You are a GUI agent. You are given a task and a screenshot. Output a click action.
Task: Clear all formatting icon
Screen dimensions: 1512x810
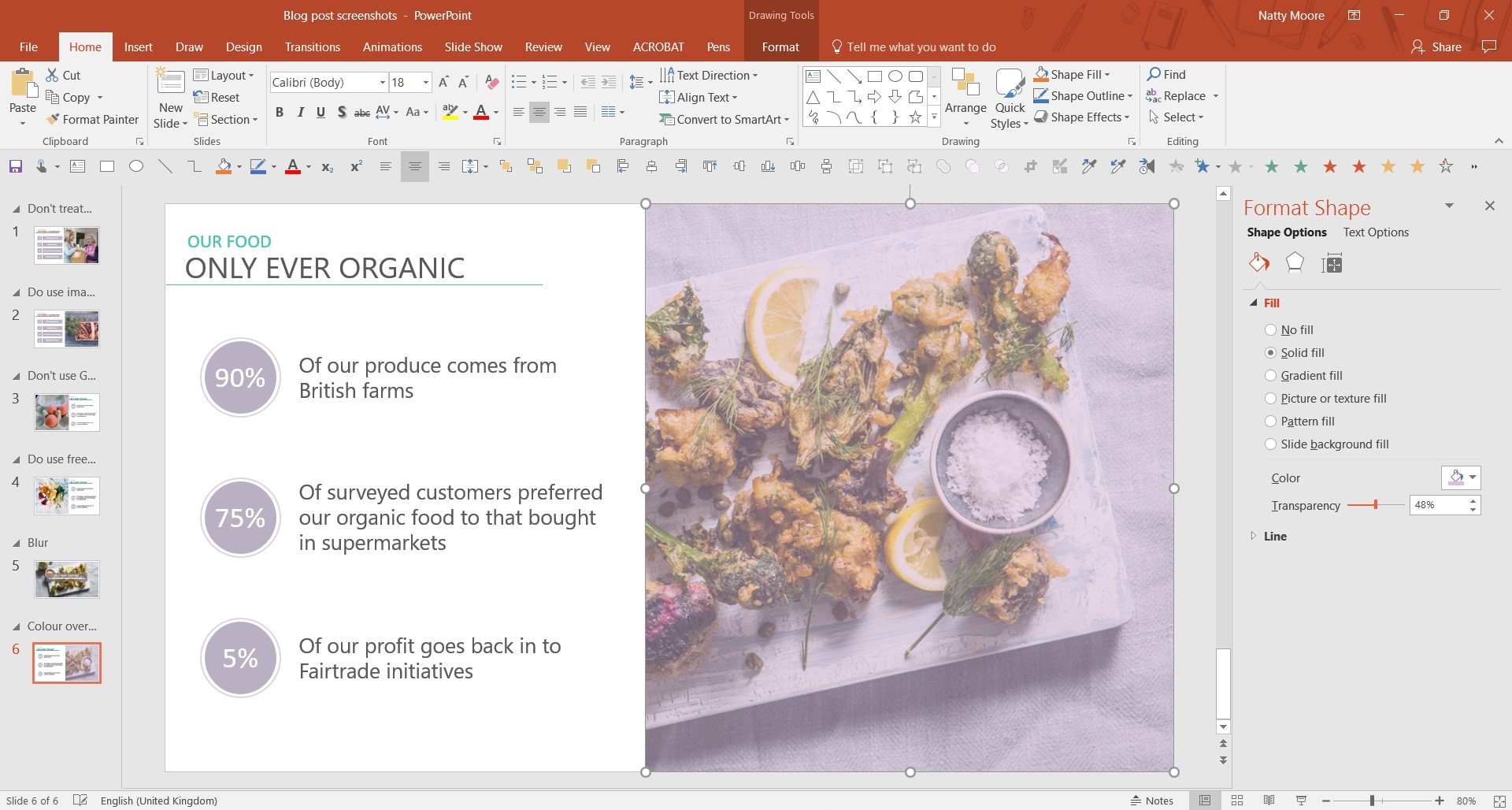[492, 82]
